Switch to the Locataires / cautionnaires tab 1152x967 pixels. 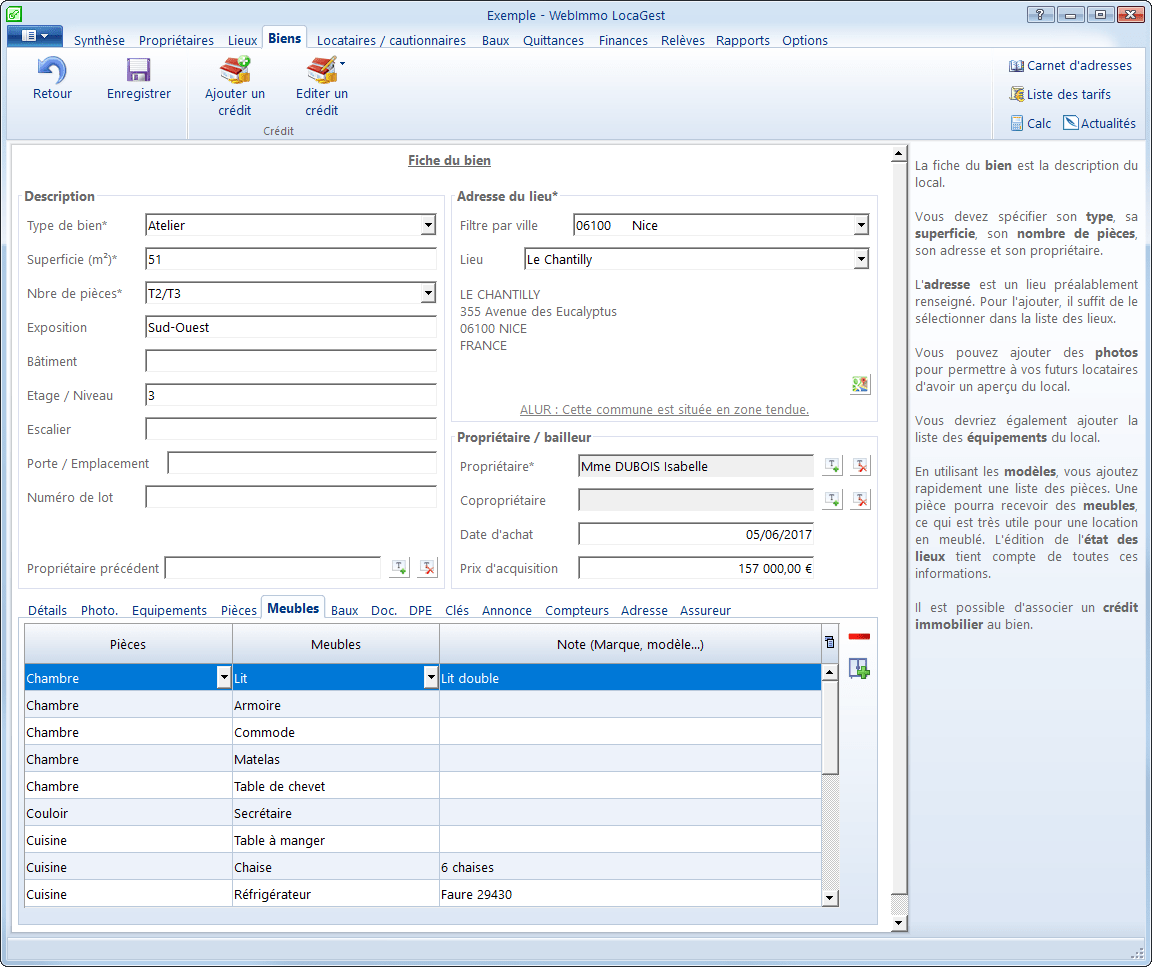click(391, 41)
